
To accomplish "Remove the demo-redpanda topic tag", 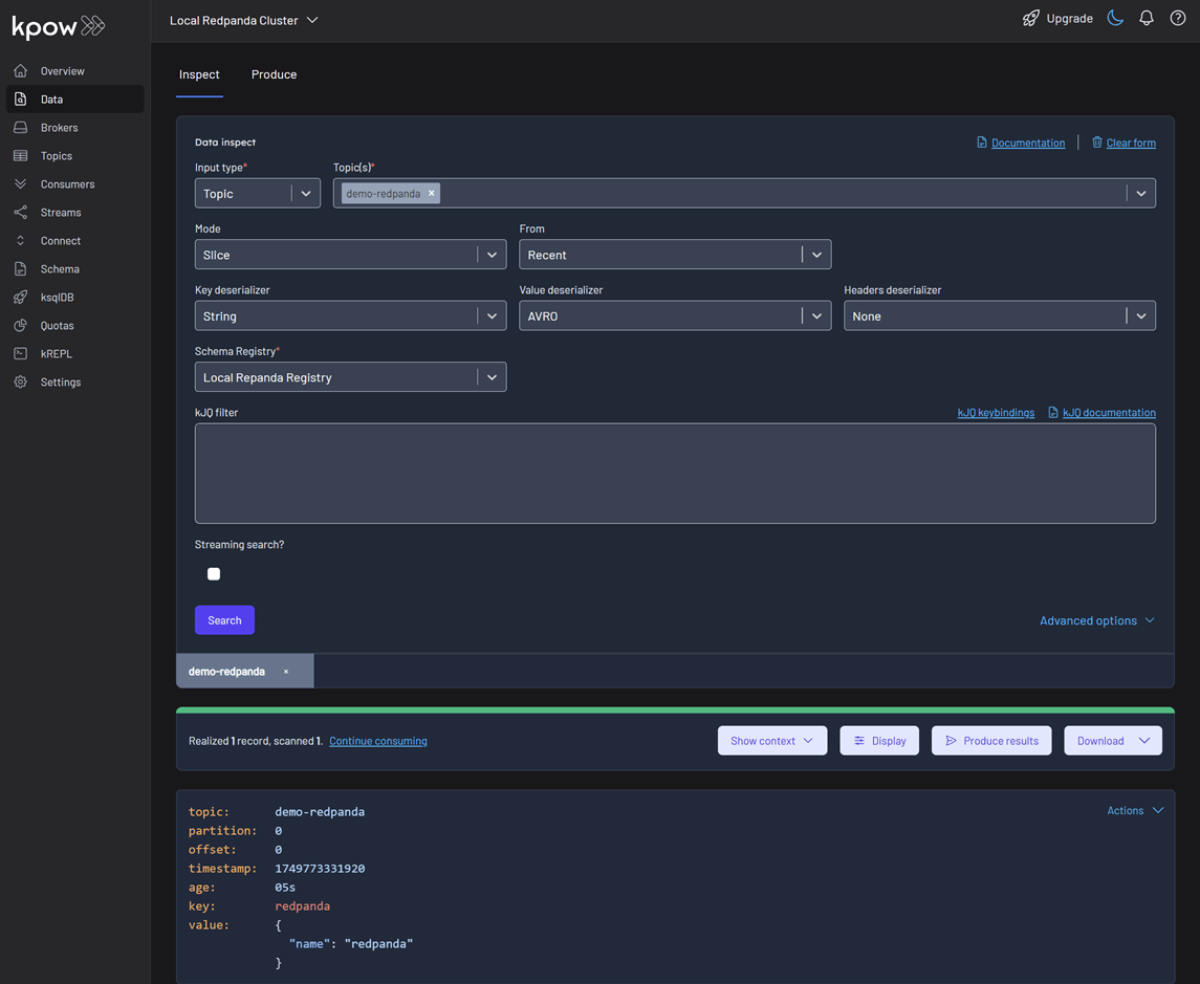I will coord(431,193).
